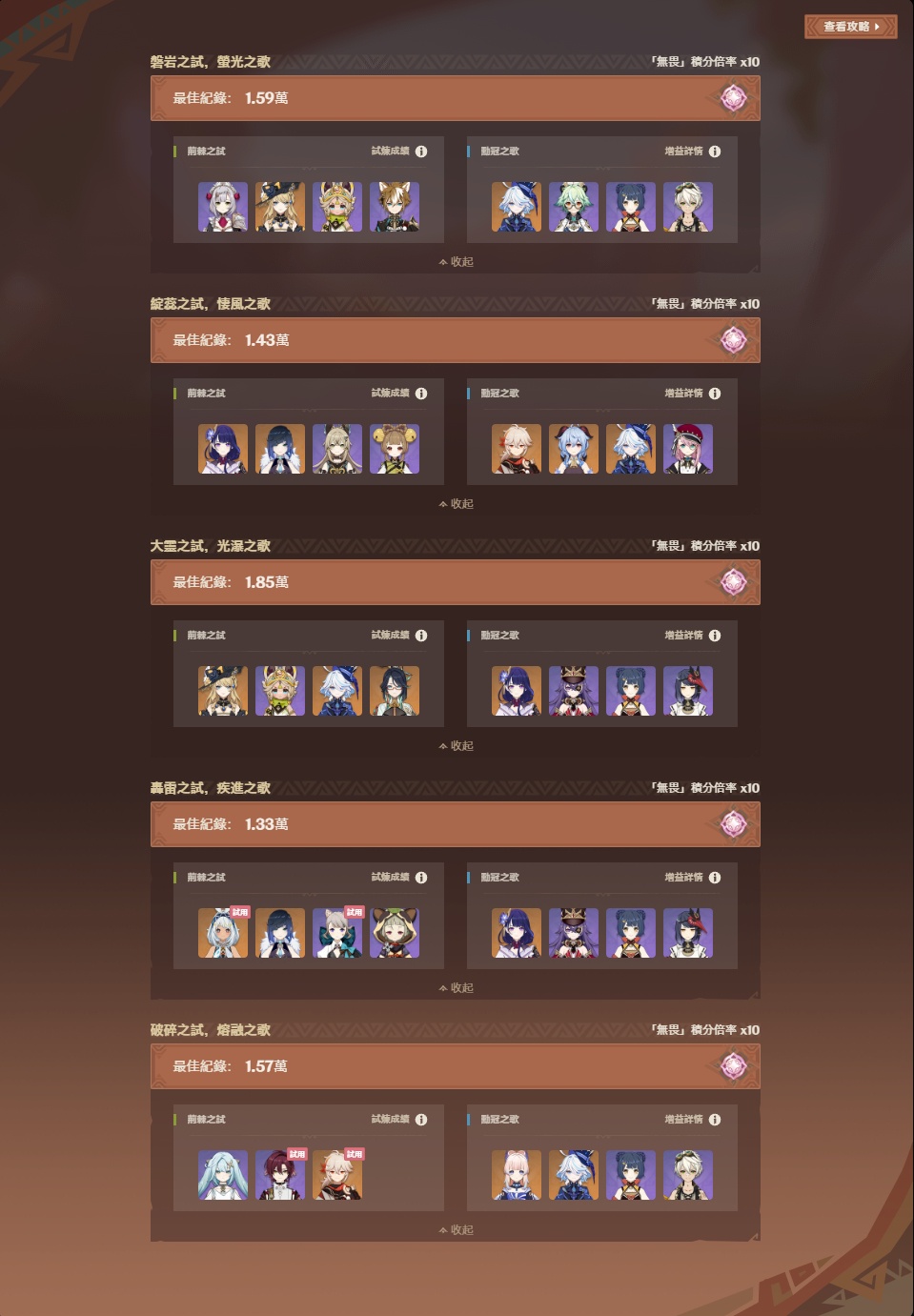
Task: Open 試煉成績 info icon in 破碎之試 section
Action: click(x=421, y=1120)
